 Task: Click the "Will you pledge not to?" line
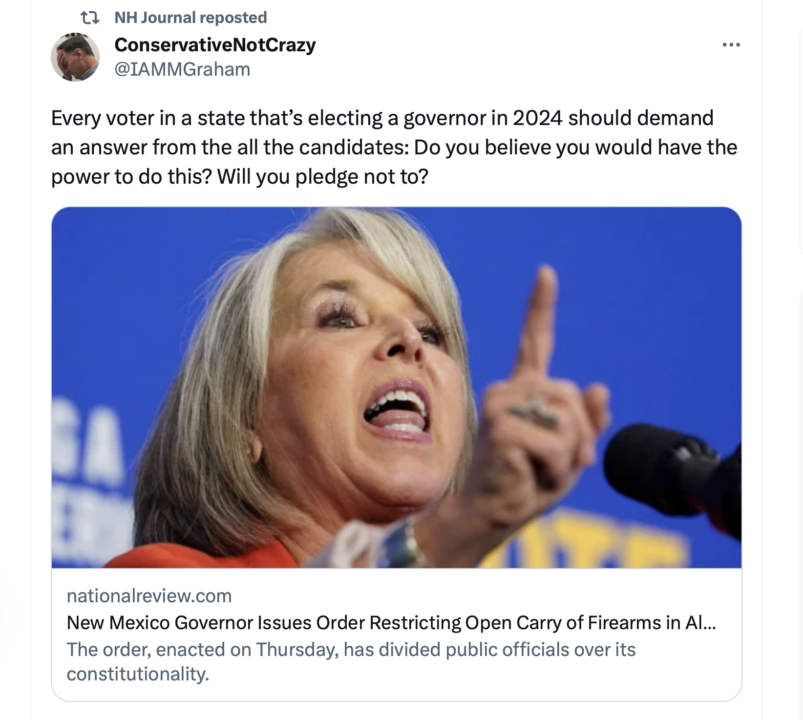323,177
